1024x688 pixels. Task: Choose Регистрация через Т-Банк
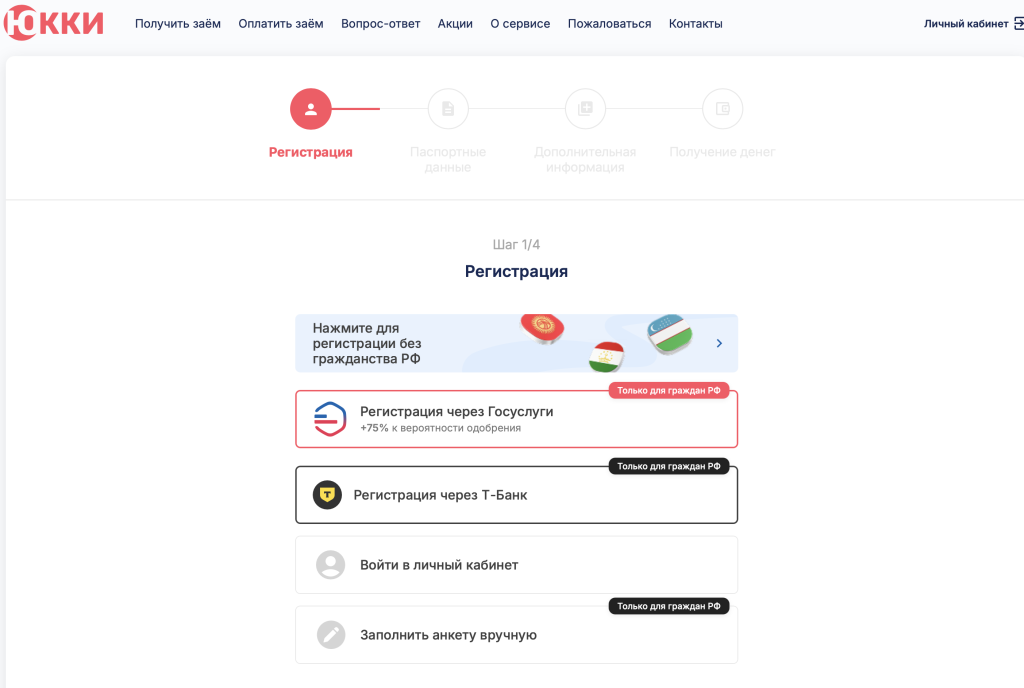(x=516, y=495)
